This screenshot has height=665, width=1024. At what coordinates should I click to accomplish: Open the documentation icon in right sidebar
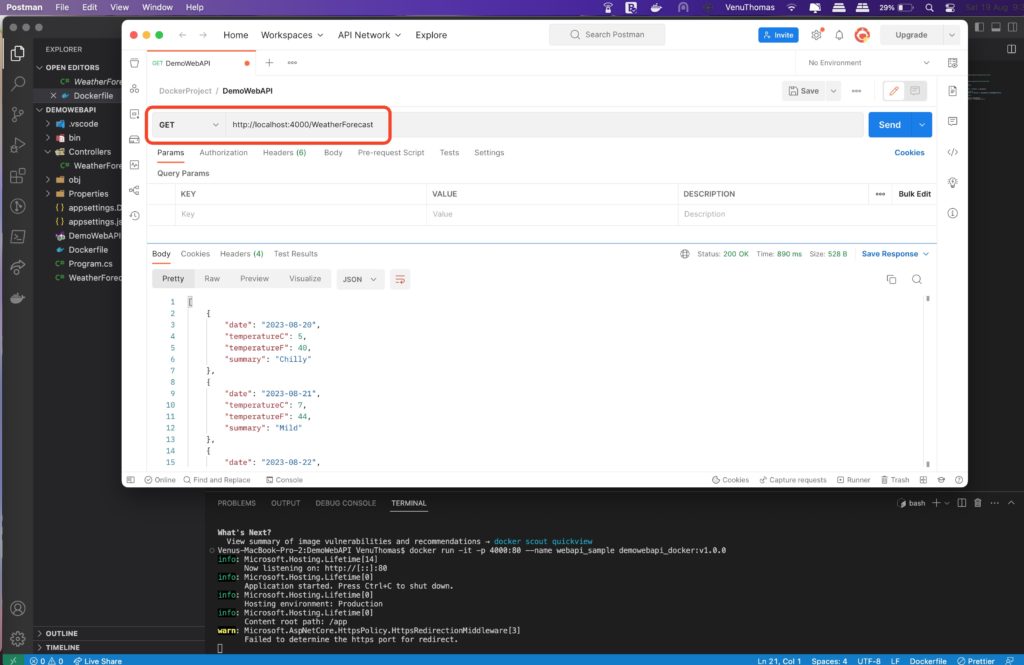pyautogui.click(x=953, y=91)
